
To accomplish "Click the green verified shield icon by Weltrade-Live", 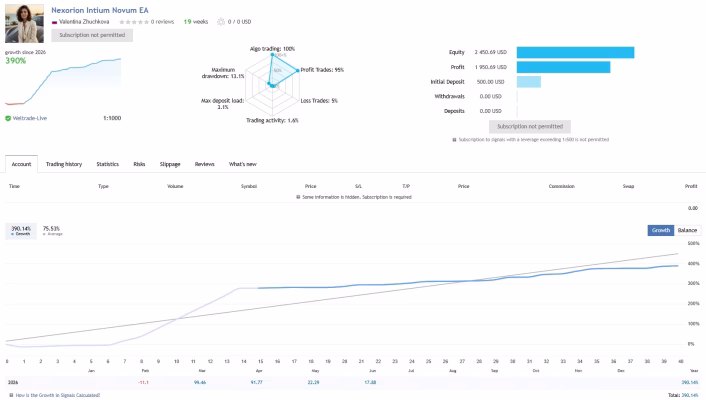I will 8,118.
